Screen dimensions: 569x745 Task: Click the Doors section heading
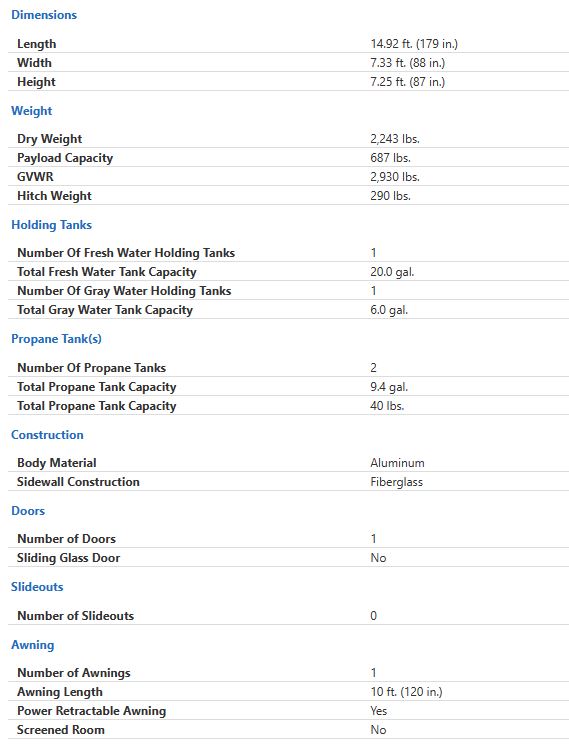(x=28, y=511)
